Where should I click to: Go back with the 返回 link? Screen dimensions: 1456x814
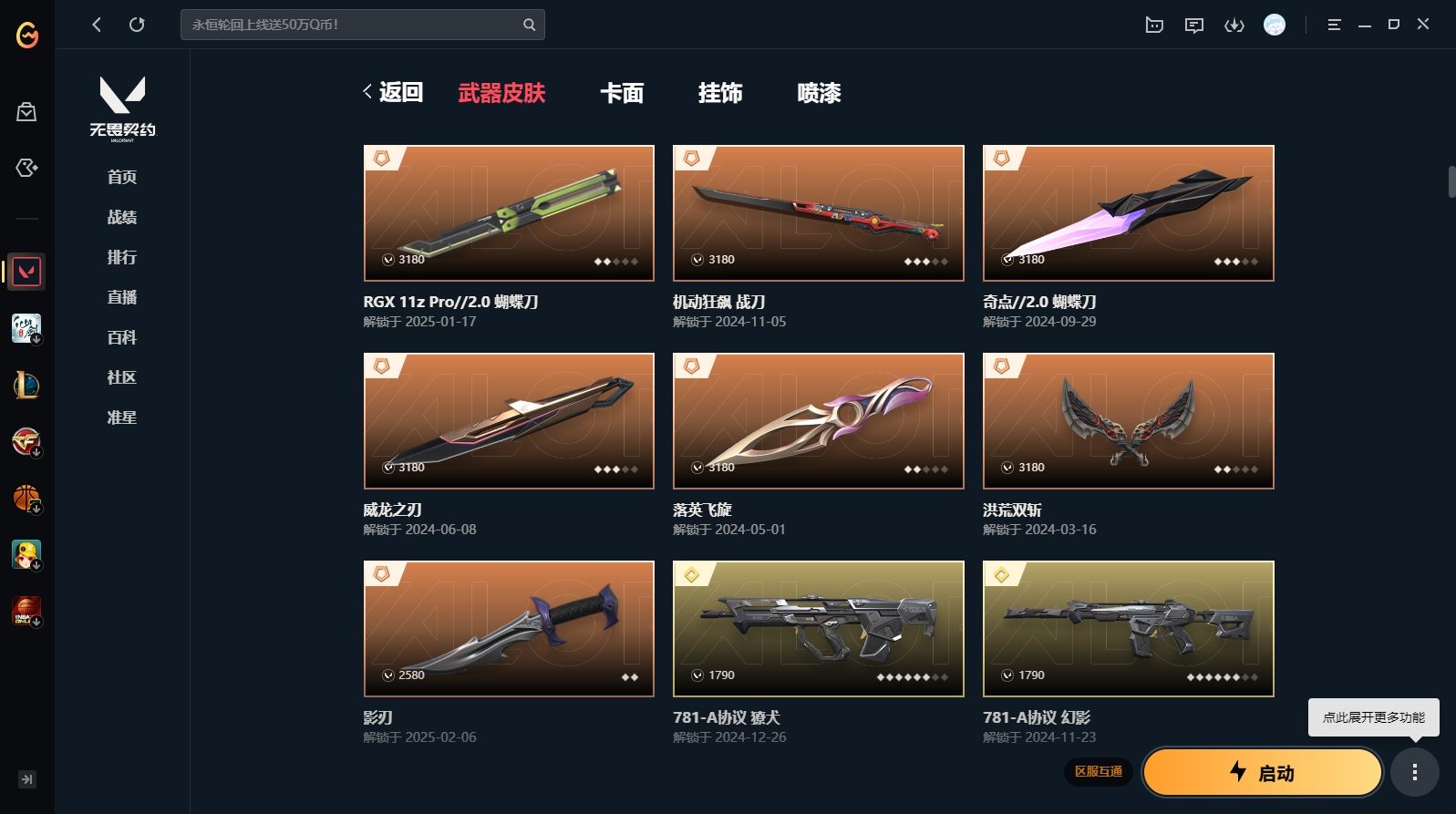pos(393,92)
